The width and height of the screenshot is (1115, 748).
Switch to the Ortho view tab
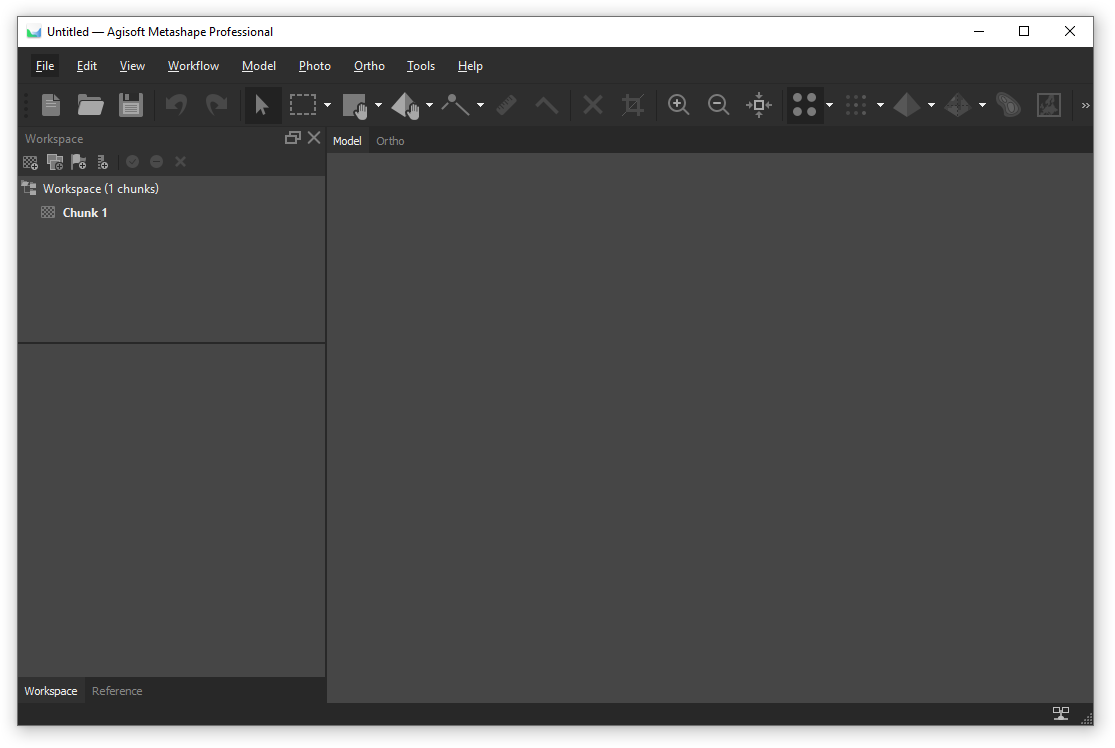390,141
